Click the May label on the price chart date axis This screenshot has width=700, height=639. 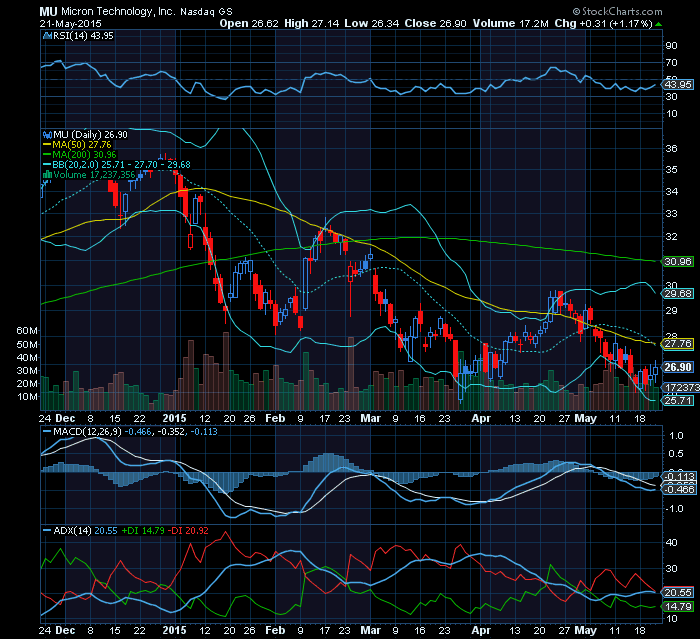(585, 418)
